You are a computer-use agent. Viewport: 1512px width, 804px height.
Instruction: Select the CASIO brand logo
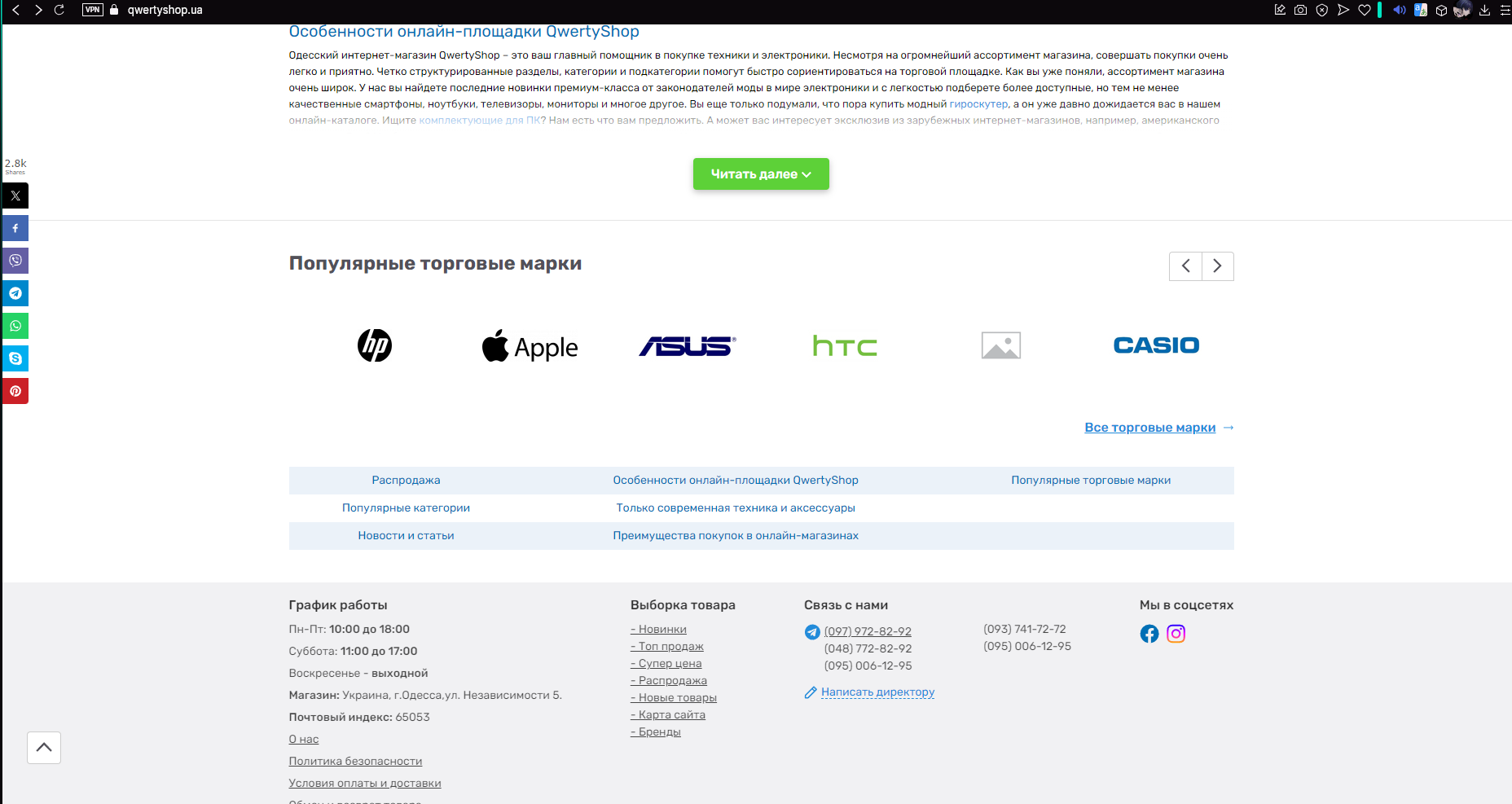1156,345
